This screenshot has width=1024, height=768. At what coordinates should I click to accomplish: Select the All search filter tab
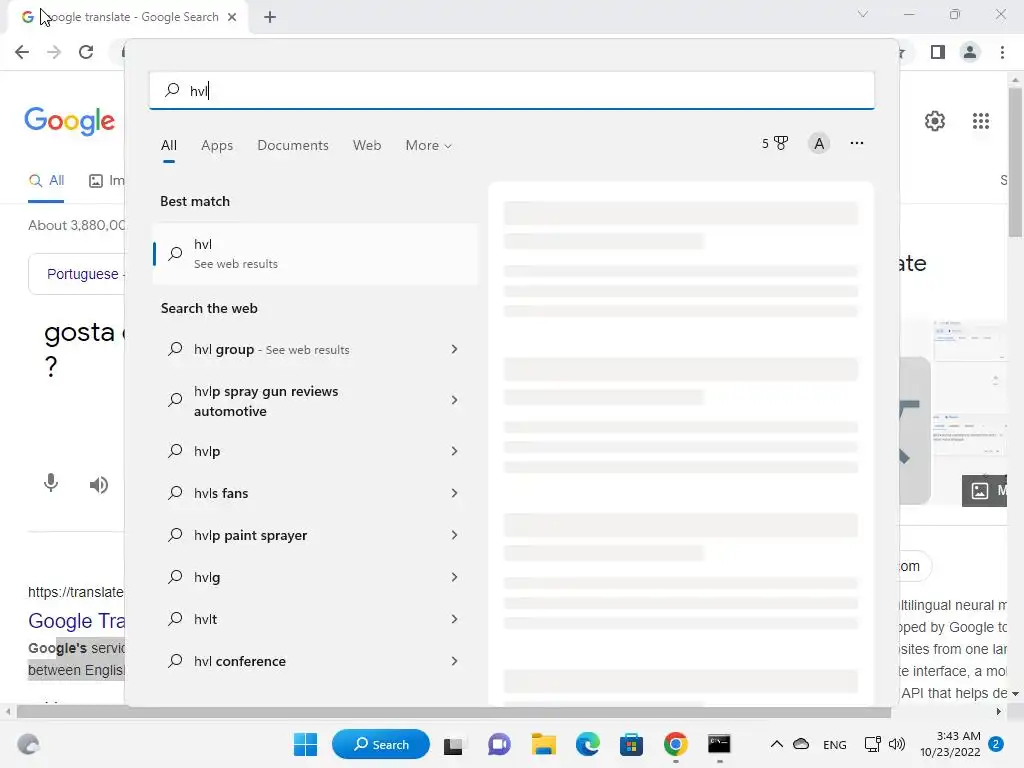click(x=168, y=145)
